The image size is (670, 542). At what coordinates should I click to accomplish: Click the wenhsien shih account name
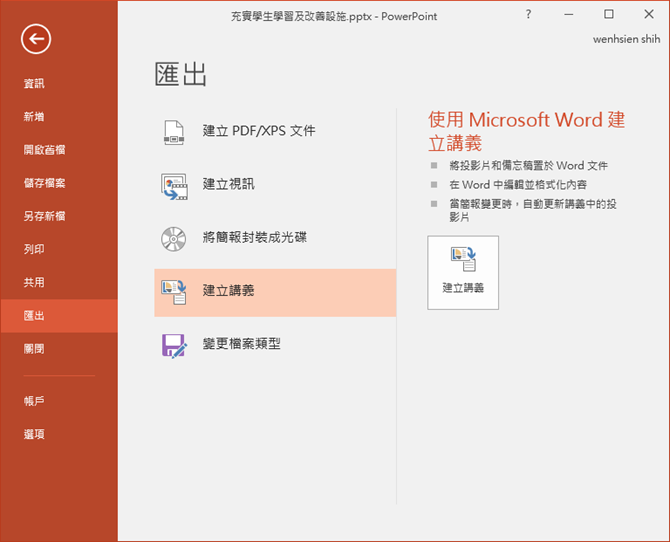(626, 39)
